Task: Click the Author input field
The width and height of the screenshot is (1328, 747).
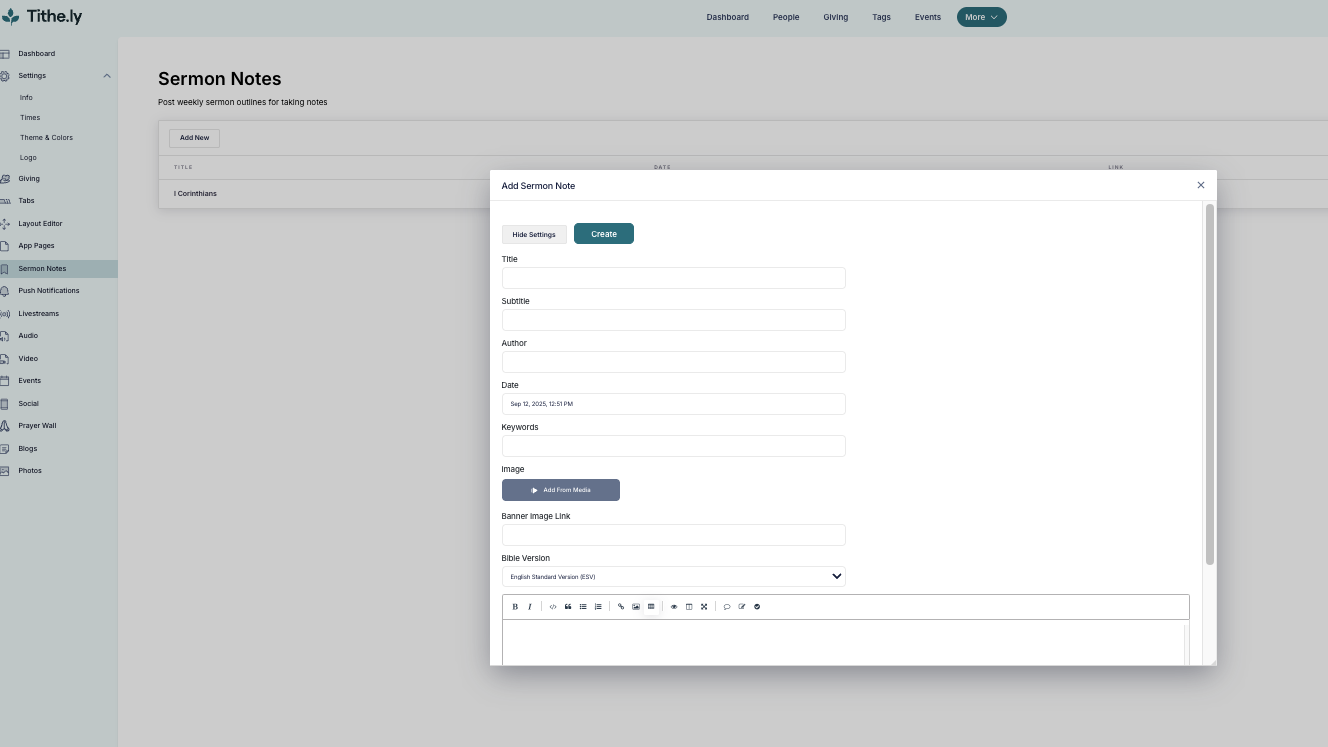Action: 673,362
